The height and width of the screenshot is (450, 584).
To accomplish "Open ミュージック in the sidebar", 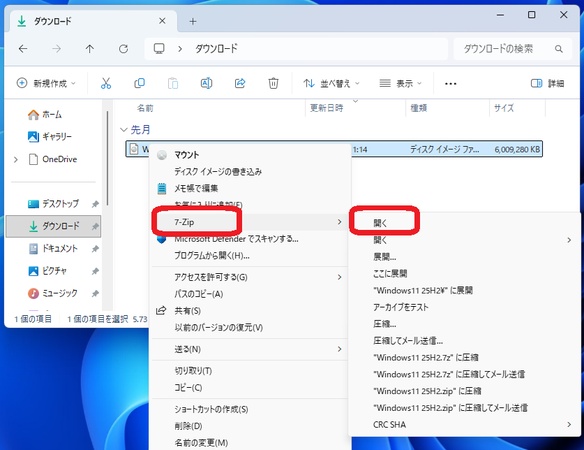I will point(53,293).
